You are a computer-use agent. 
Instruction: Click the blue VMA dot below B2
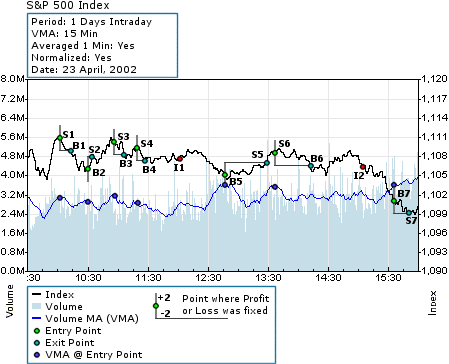point(88,202)
